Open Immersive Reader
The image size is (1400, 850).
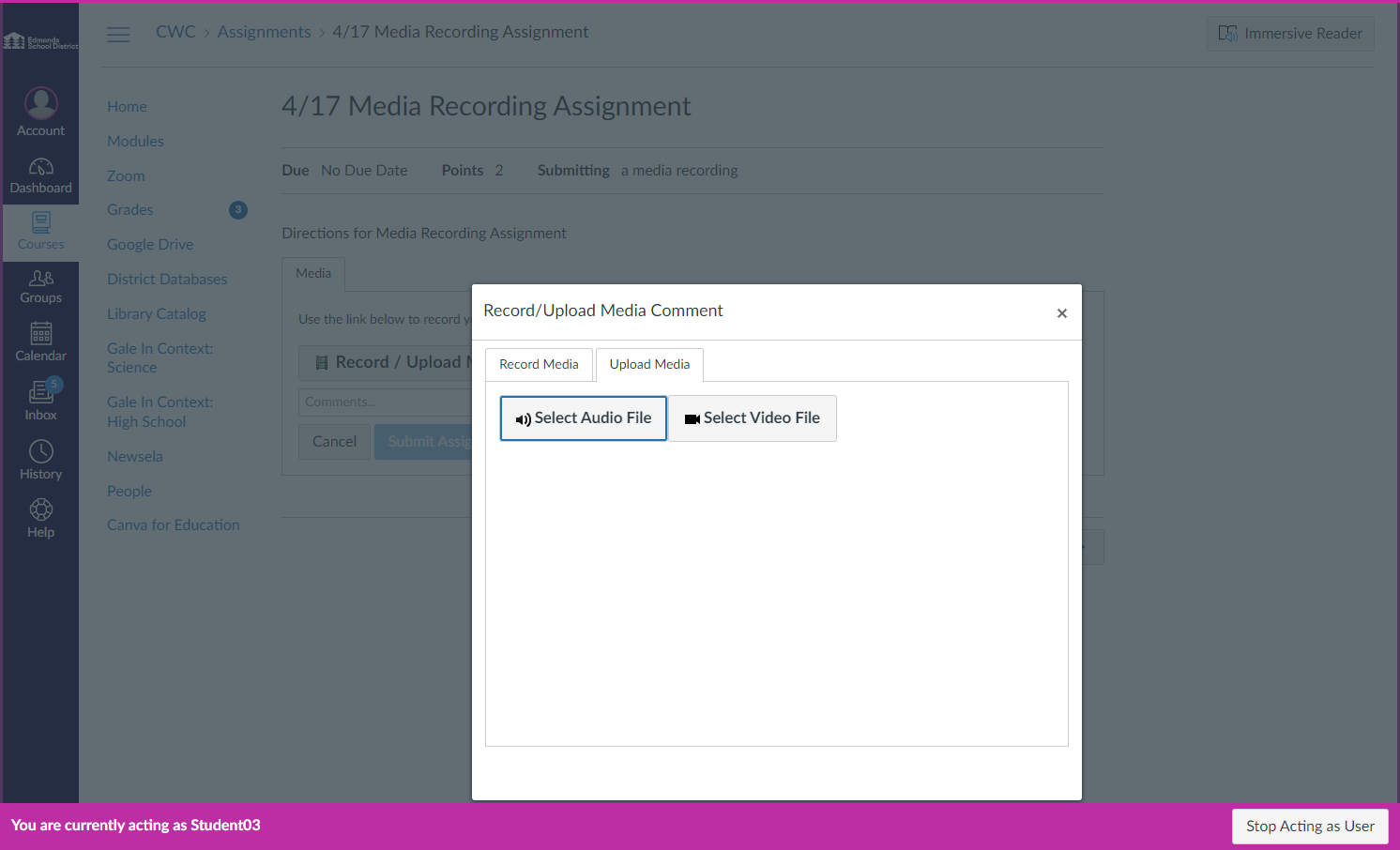pos(1290,34)
